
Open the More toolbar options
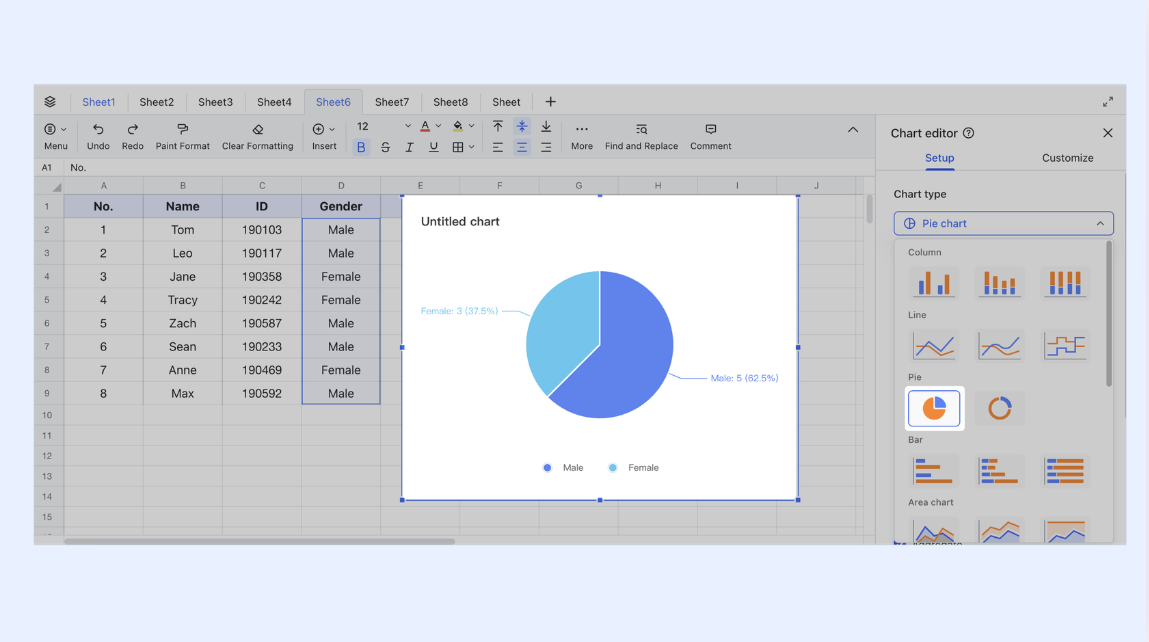pos(582,136)
